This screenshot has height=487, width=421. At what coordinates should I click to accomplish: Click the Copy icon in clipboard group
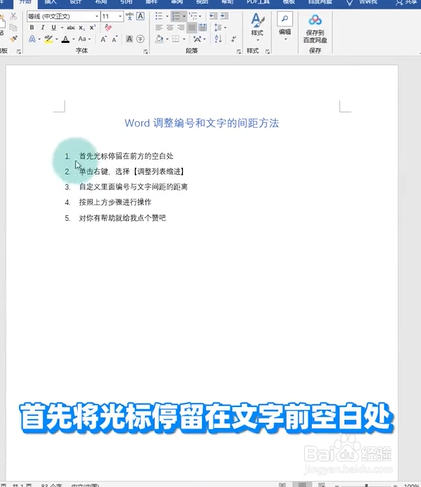click(13, 27)
